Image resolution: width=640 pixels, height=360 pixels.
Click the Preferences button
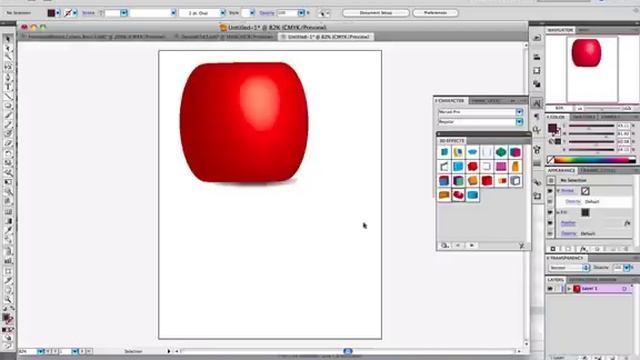[x=435, y=13]
